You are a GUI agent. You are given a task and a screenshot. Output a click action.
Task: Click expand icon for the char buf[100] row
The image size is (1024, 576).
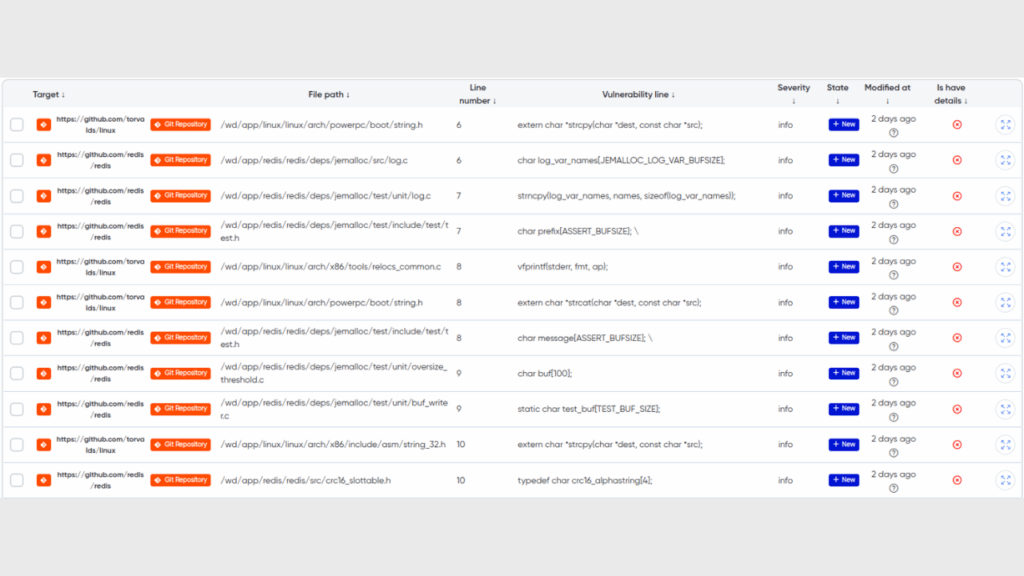click(1005, 373)
